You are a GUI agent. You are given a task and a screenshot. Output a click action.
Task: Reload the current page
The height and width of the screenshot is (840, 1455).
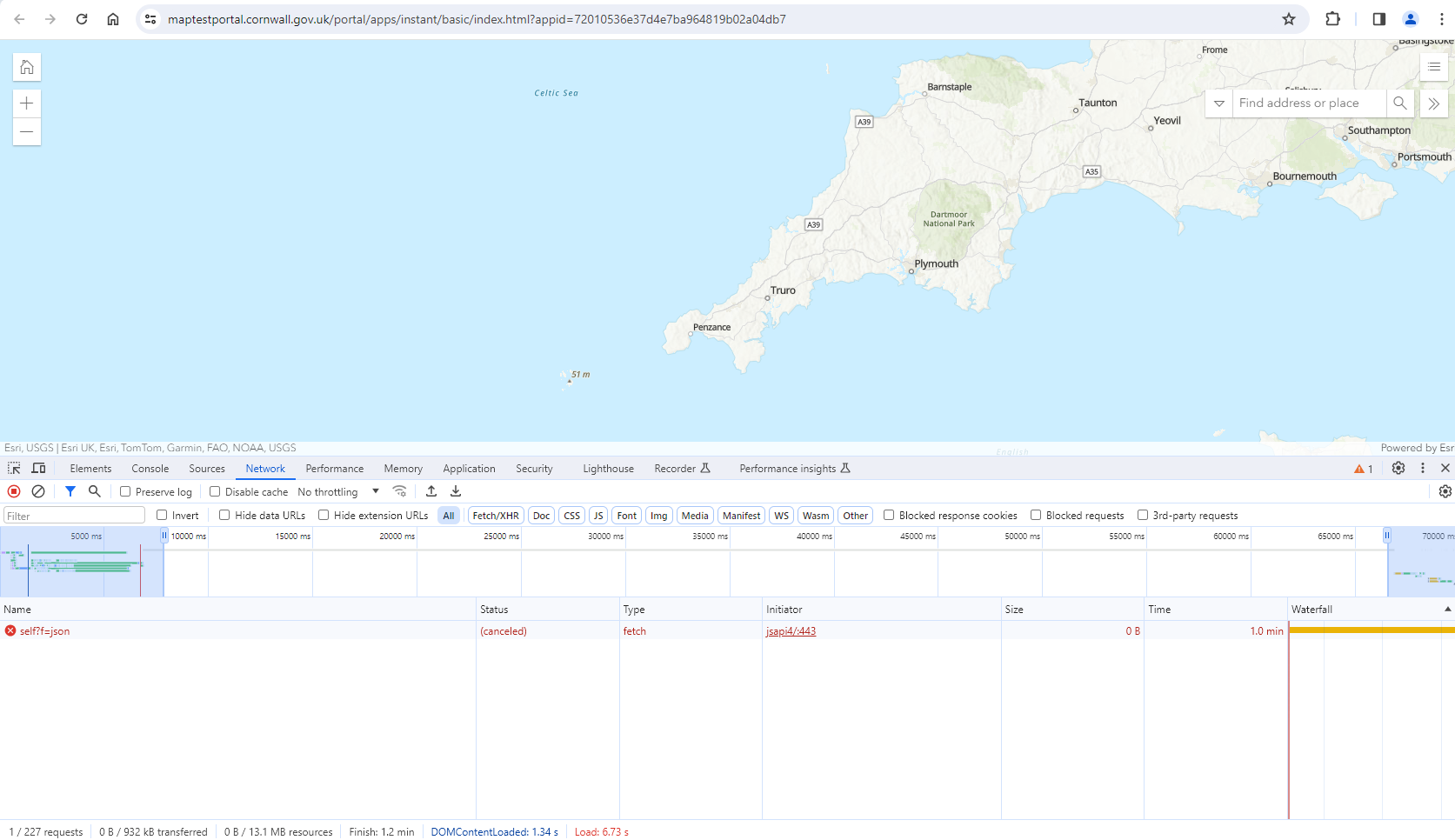pyautogui.click(x=82, y=19)
